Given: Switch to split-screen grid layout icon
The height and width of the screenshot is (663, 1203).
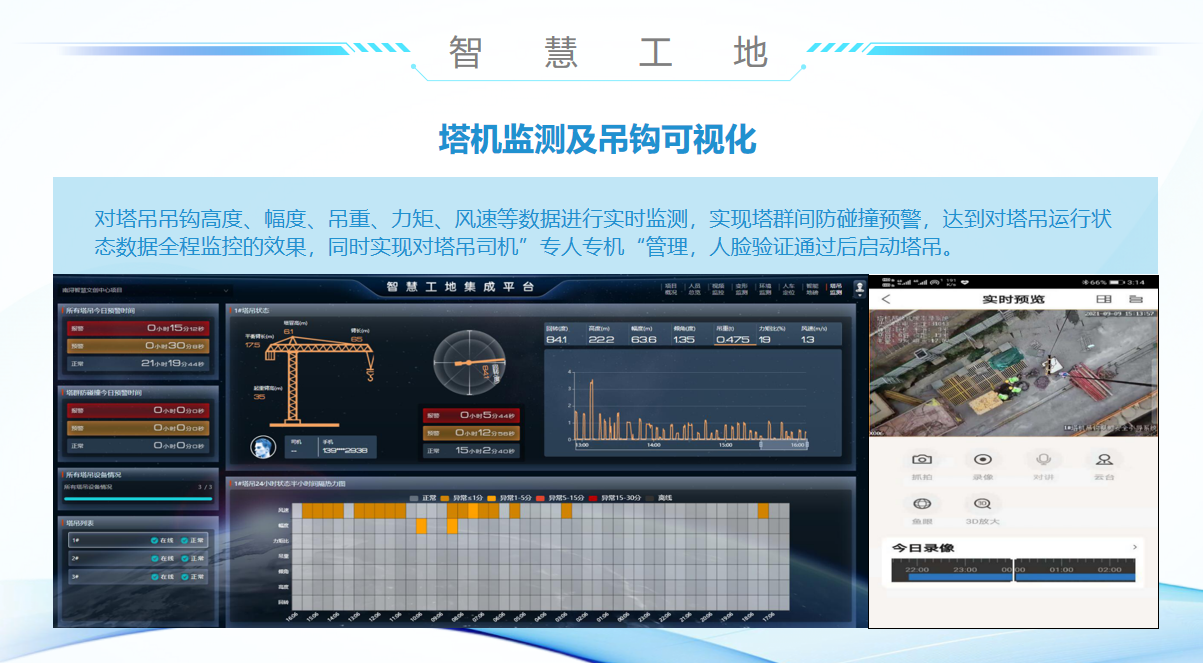Looking at the screenshot, I should point(1103,299).
